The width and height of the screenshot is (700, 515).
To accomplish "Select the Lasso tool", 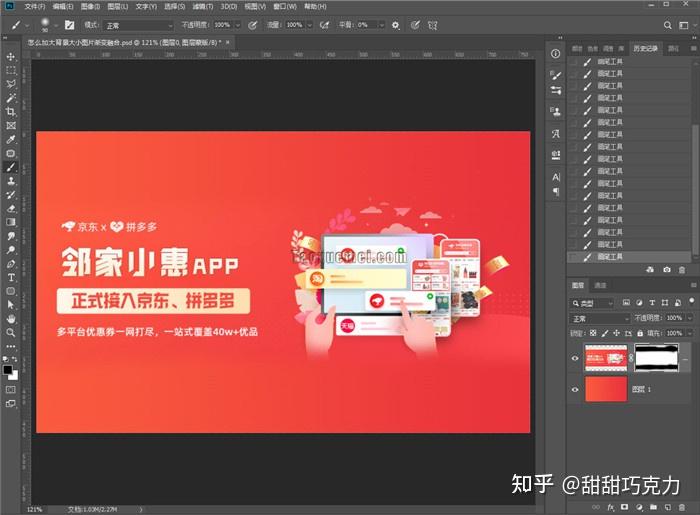I will click(x=11, y=84).
